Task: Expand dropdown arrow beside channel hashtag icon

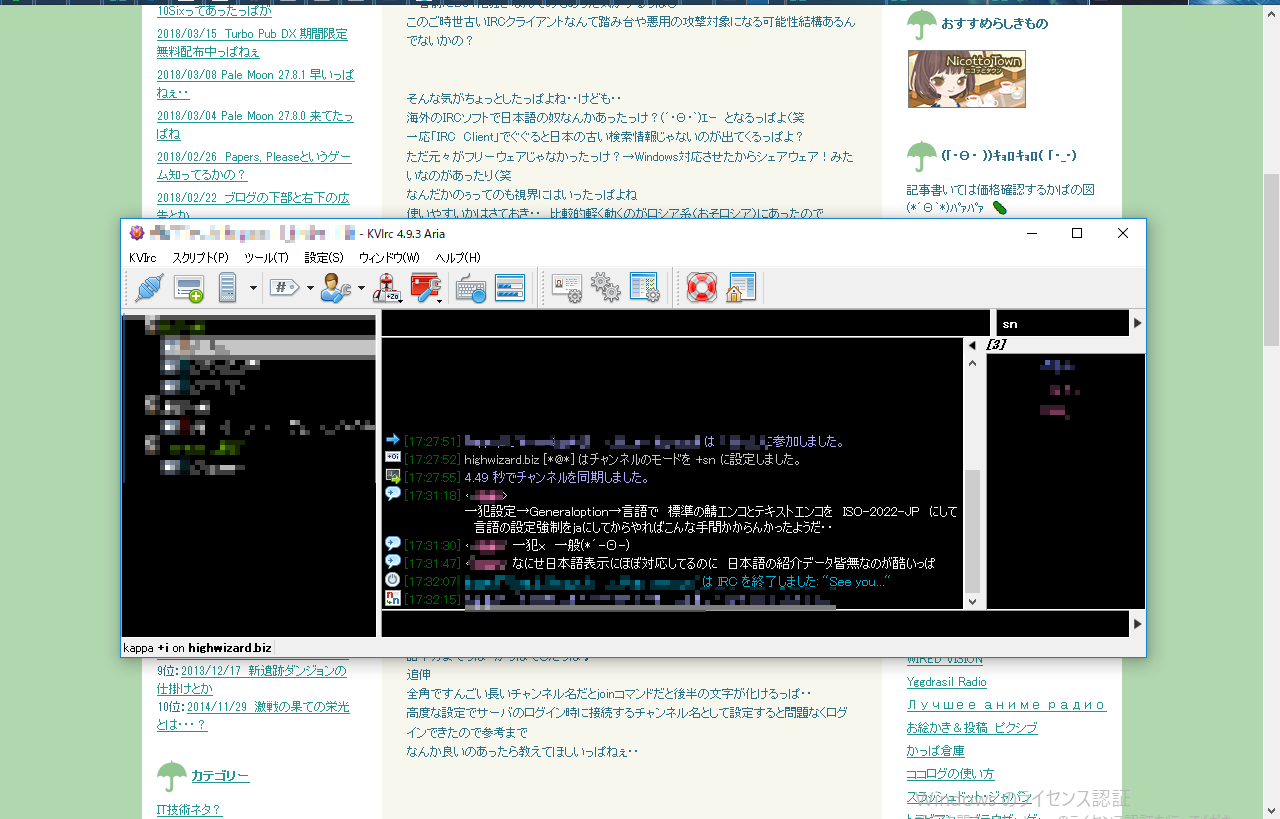Action: 310,288
